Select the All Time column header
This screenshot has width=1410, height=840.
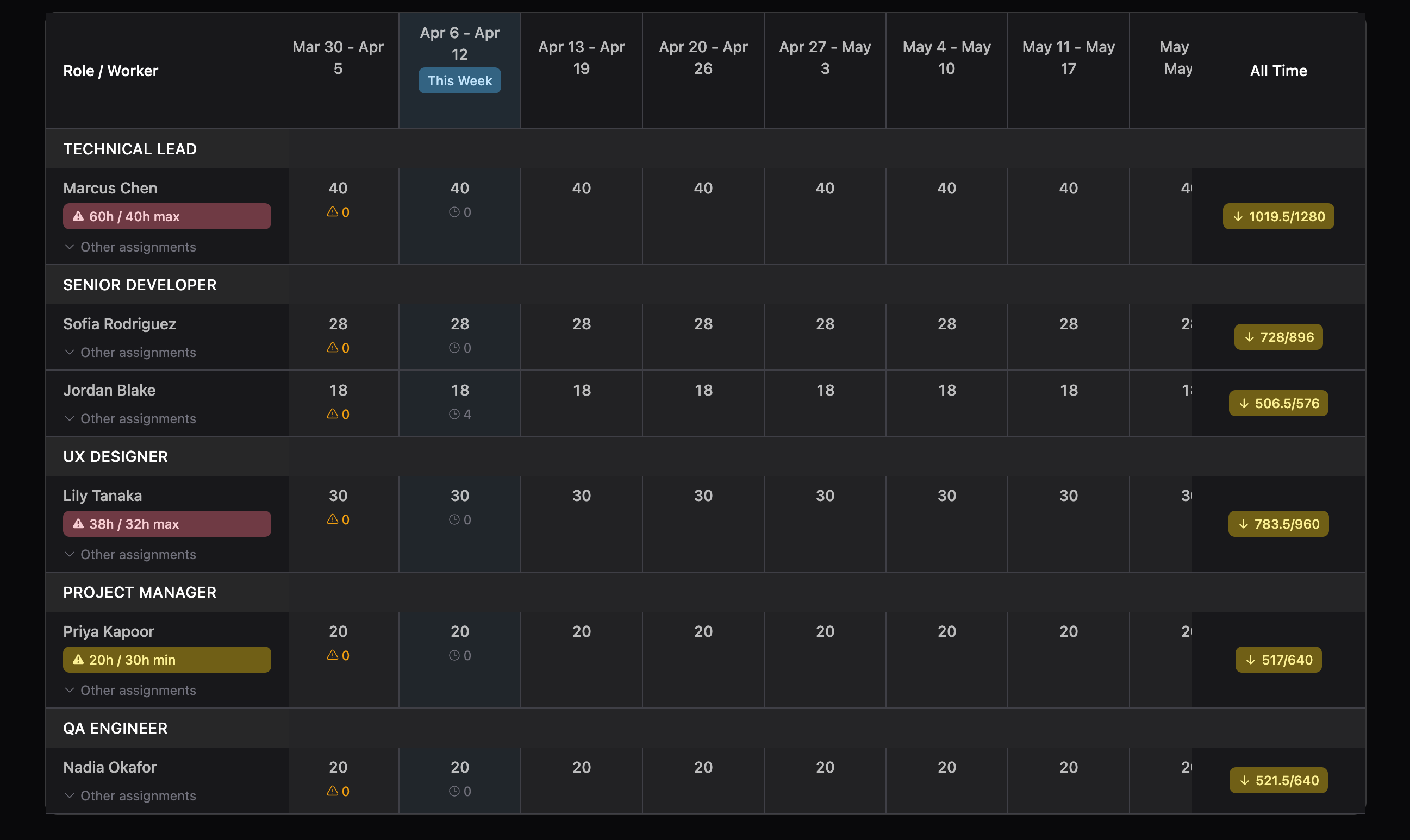[x=1278, y=70]
